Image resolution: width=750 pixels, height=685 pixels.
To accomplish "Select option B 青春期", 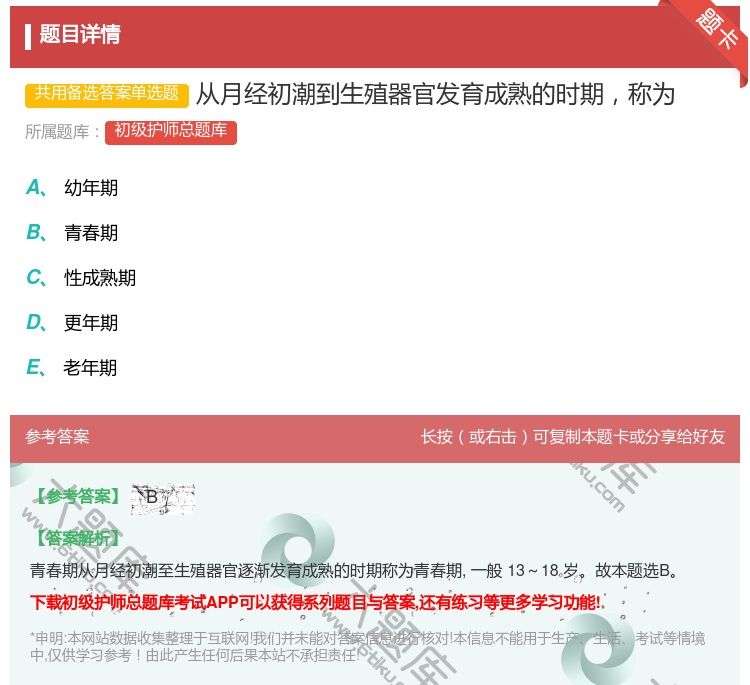I will (72, 232).
